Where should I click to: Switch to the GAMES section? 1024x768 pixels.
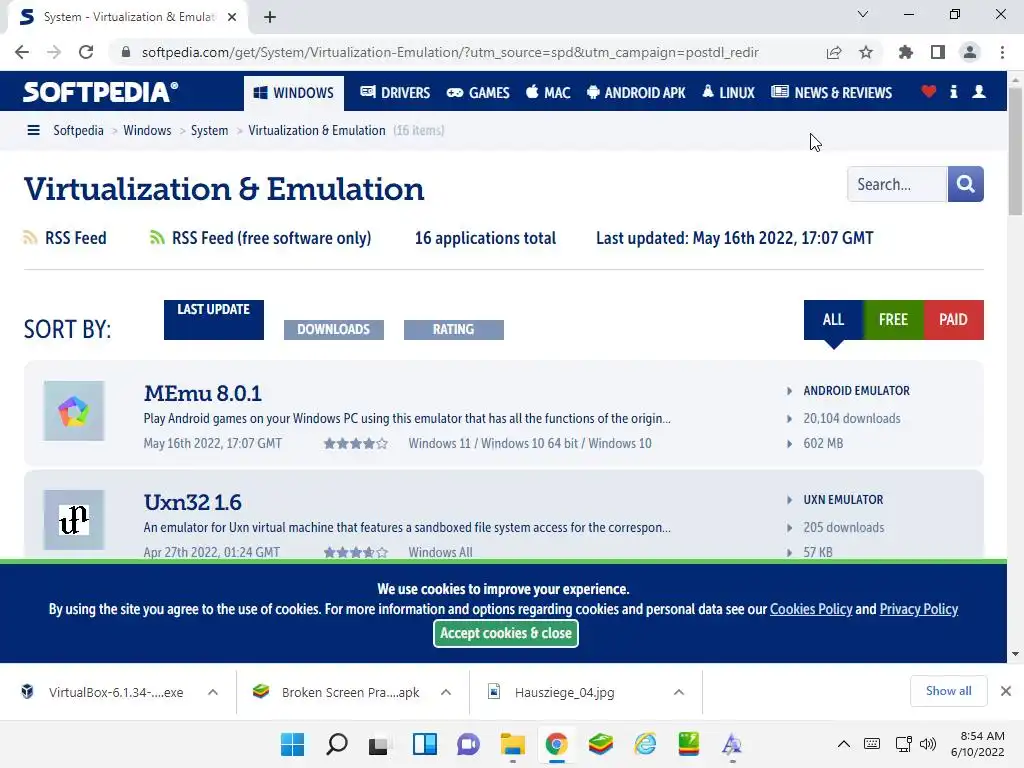(x=478, y=93)
